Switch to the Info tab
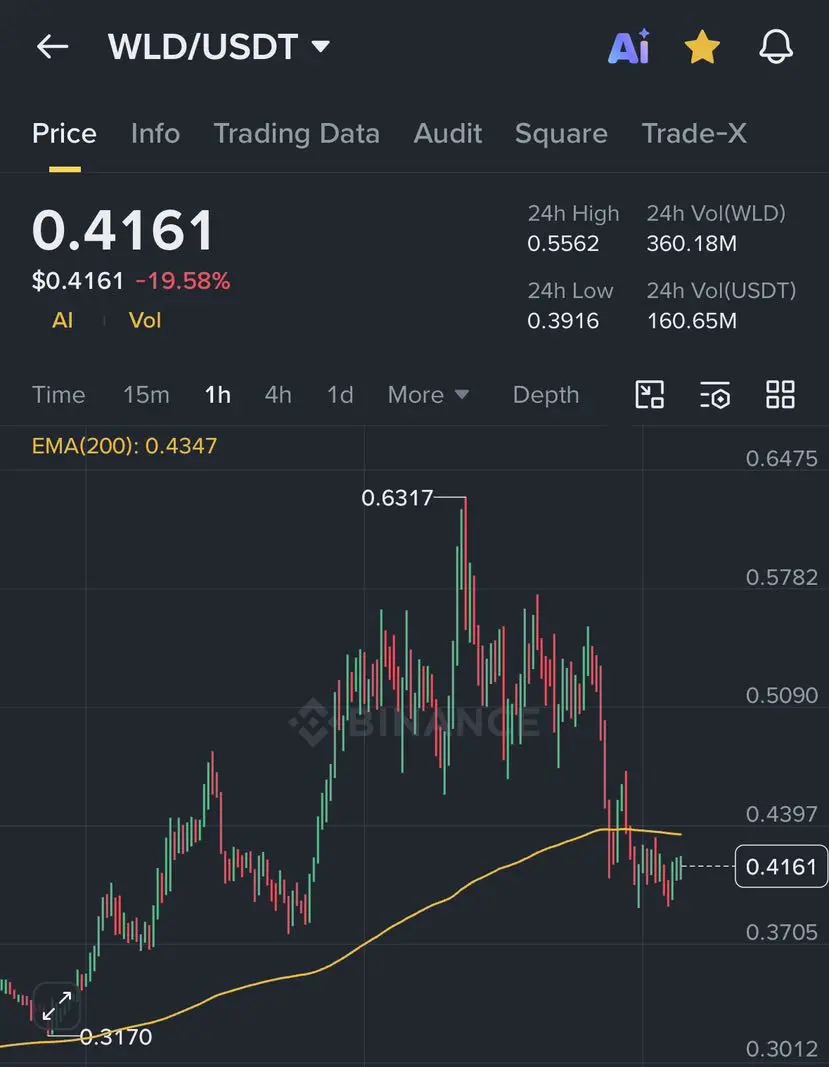Screen dimensions: 829x1067 pos(155,133)
